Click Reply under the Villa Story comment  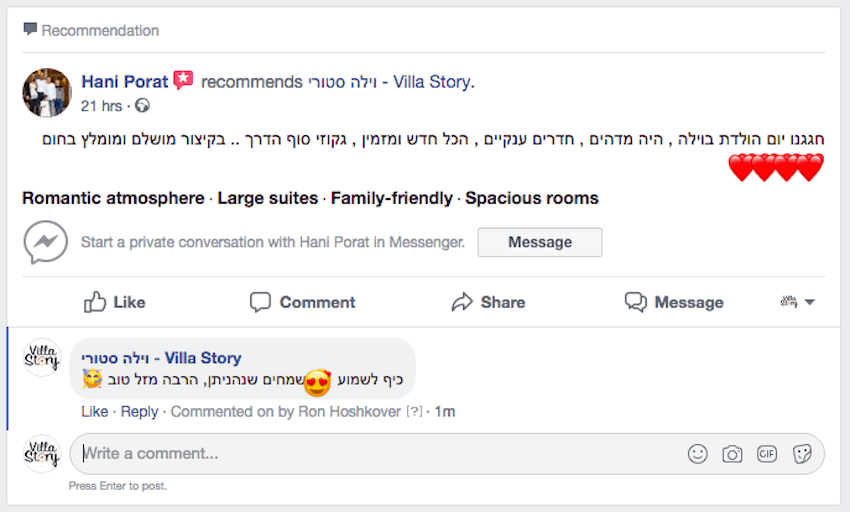(x=139, y=411)
